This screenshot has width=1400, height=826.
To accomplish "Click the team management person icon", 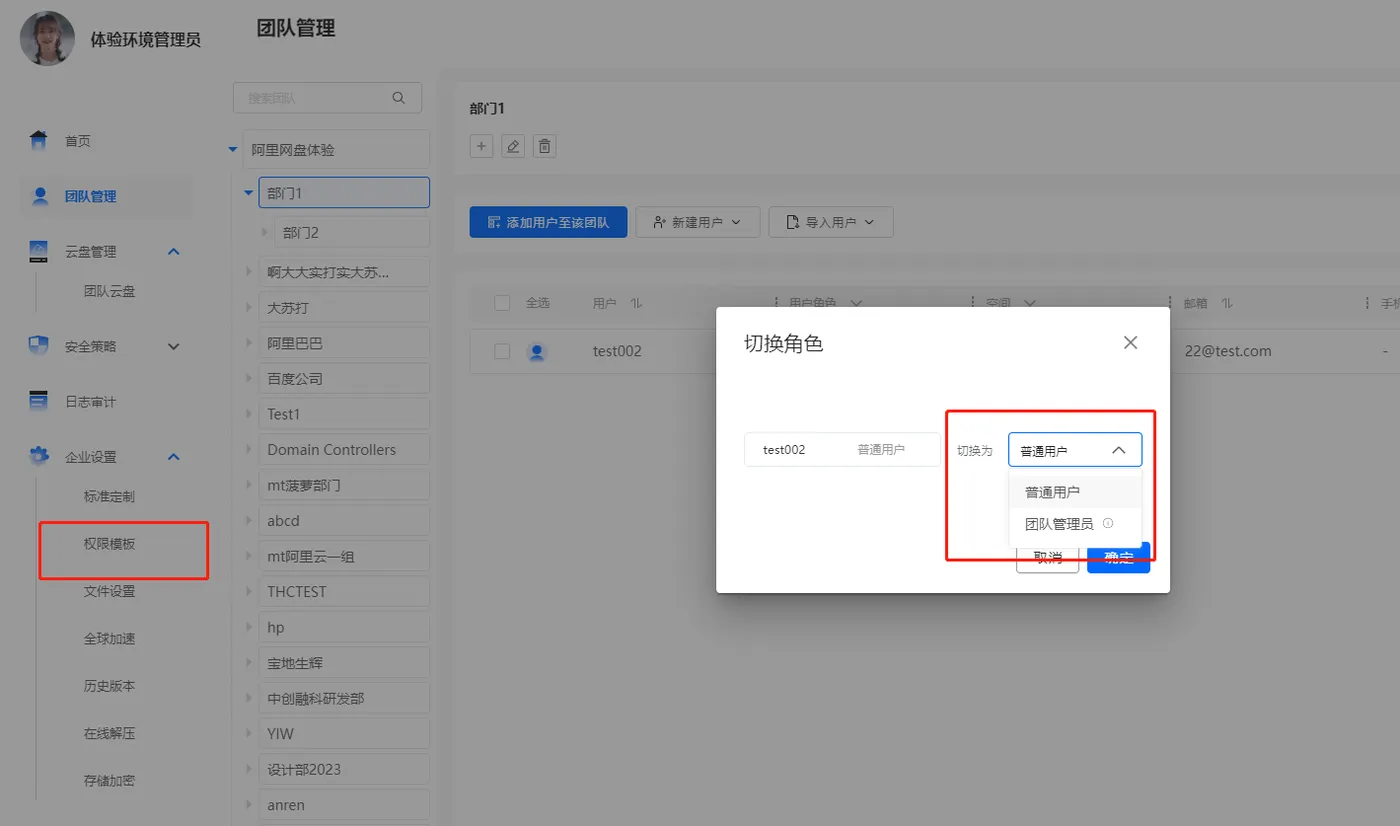I will [x=40, y=196].
